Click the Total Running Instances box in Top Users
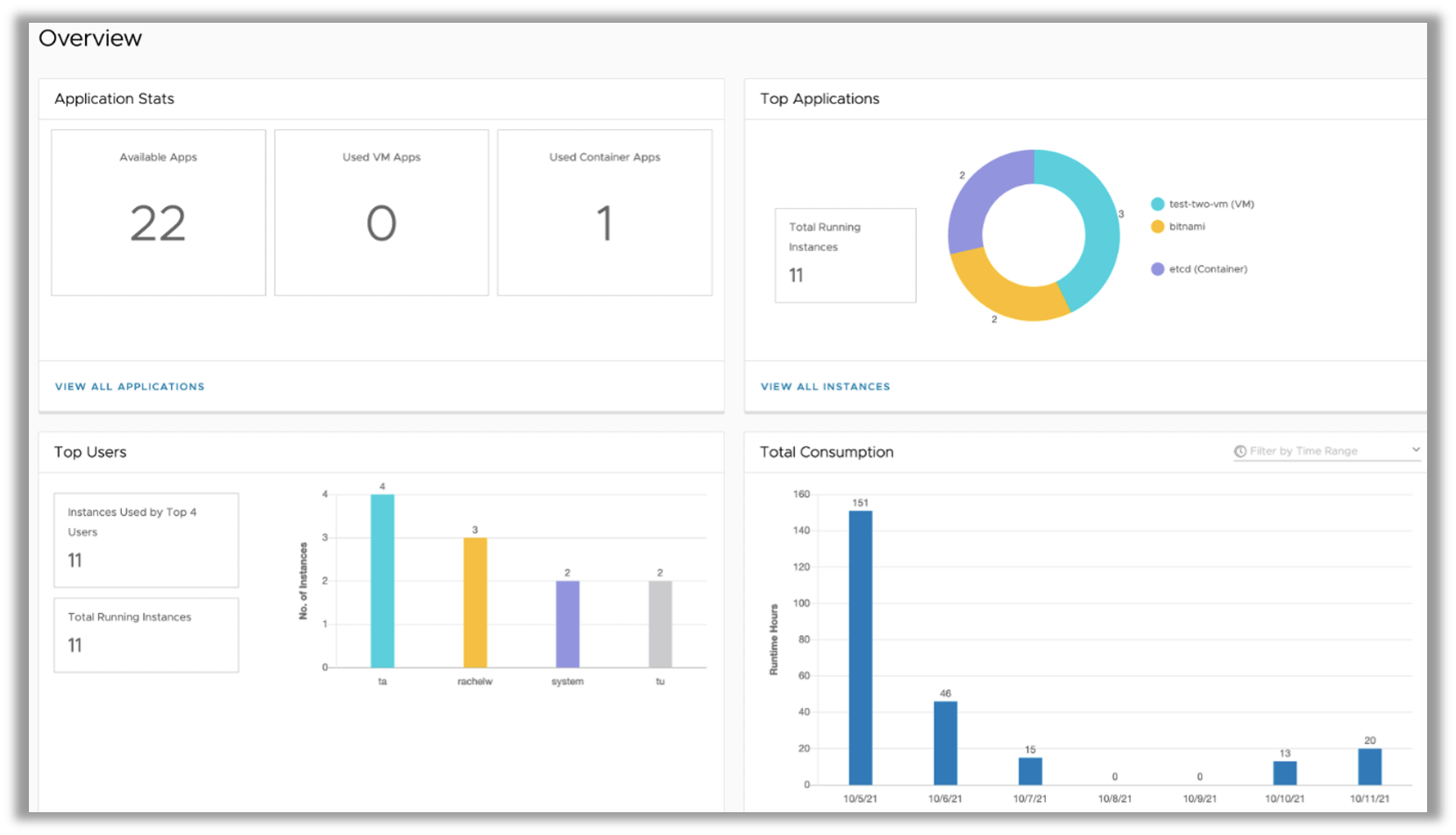Screen dimensions: 1456x835 click(146, 635)
